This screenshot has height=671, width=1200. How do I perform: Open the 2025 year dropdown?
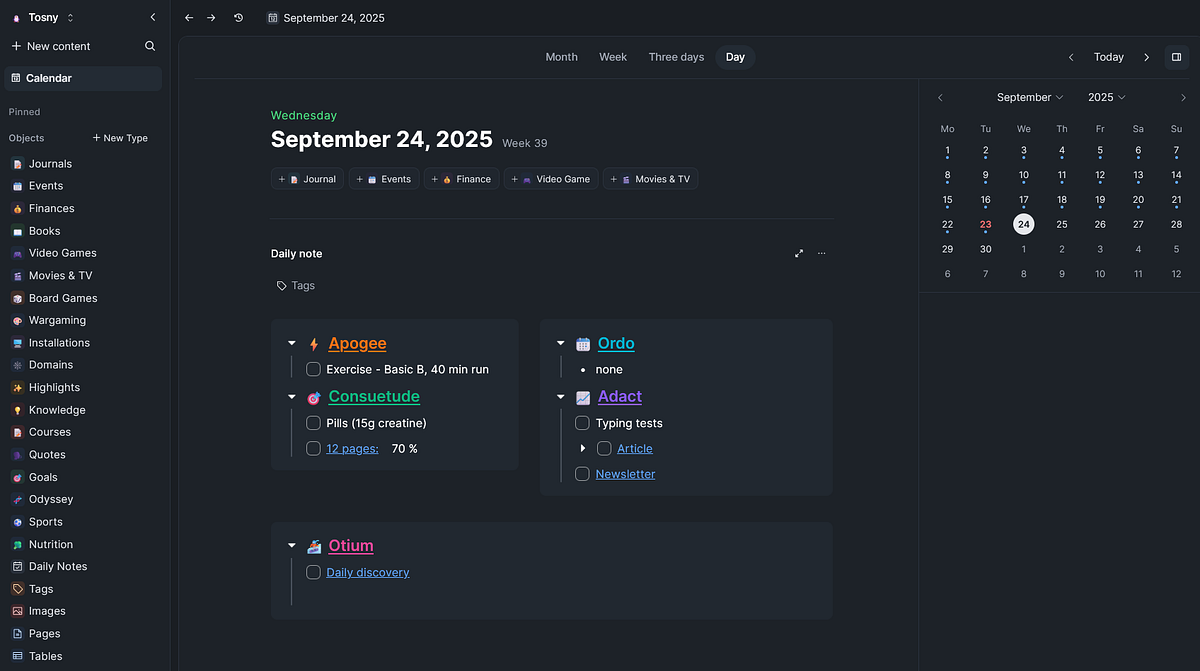point(1106,98)
